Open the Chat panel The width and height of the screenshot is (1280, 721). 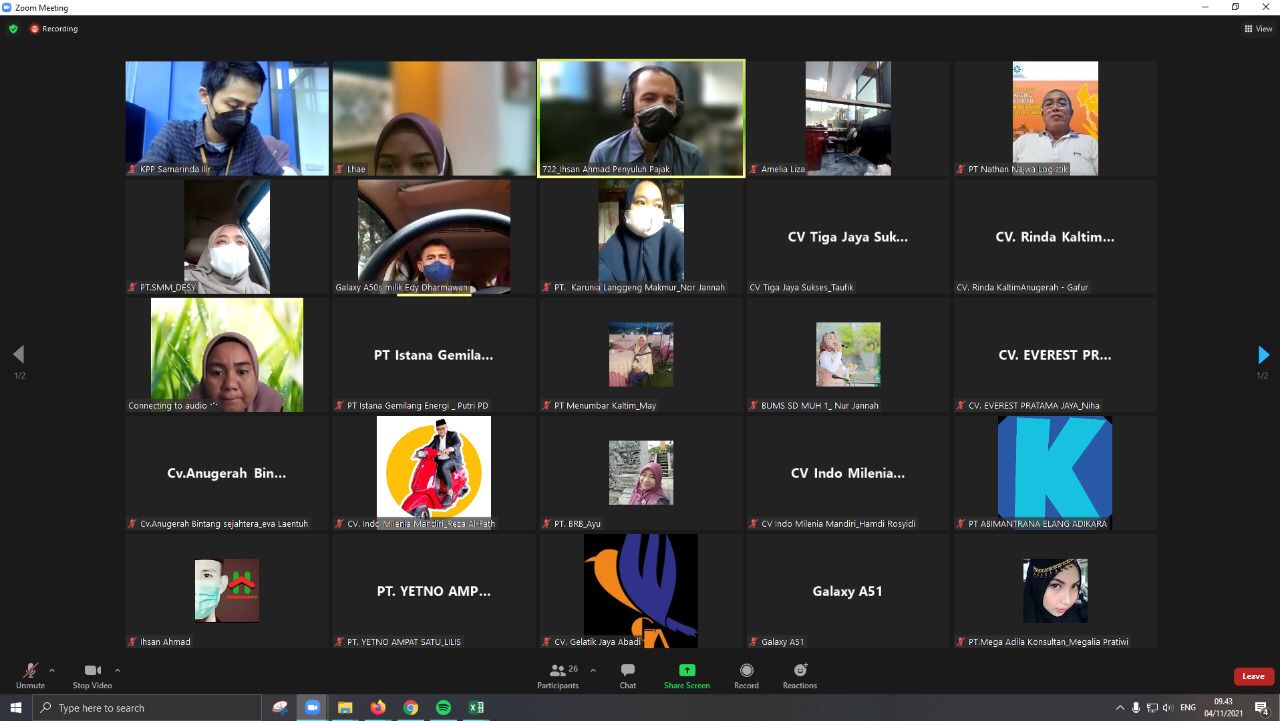coord(627,675)
